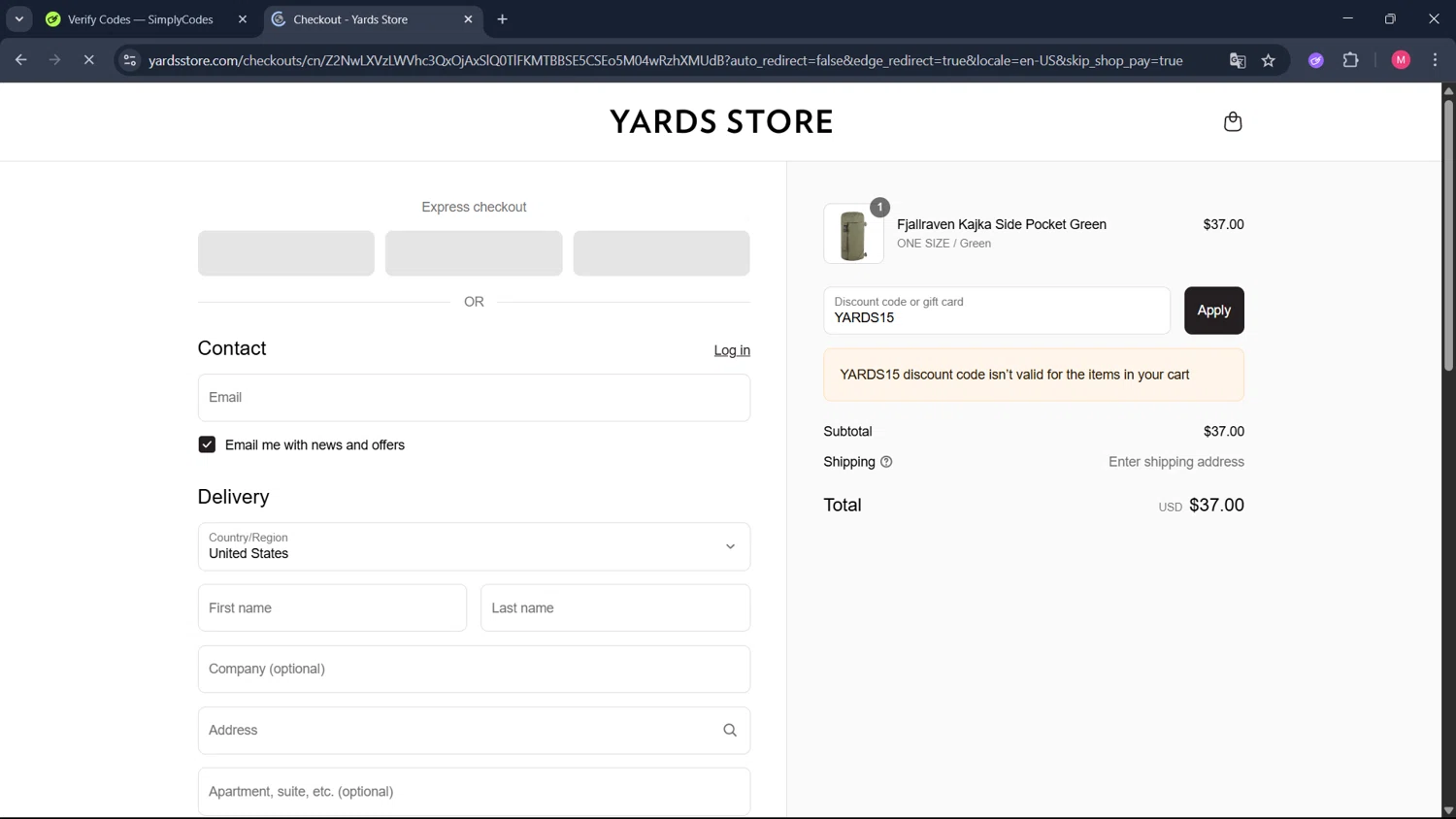Go back with the browser back arrow
The width and height of the screenshot is (1456, 819).
point(20,60)
